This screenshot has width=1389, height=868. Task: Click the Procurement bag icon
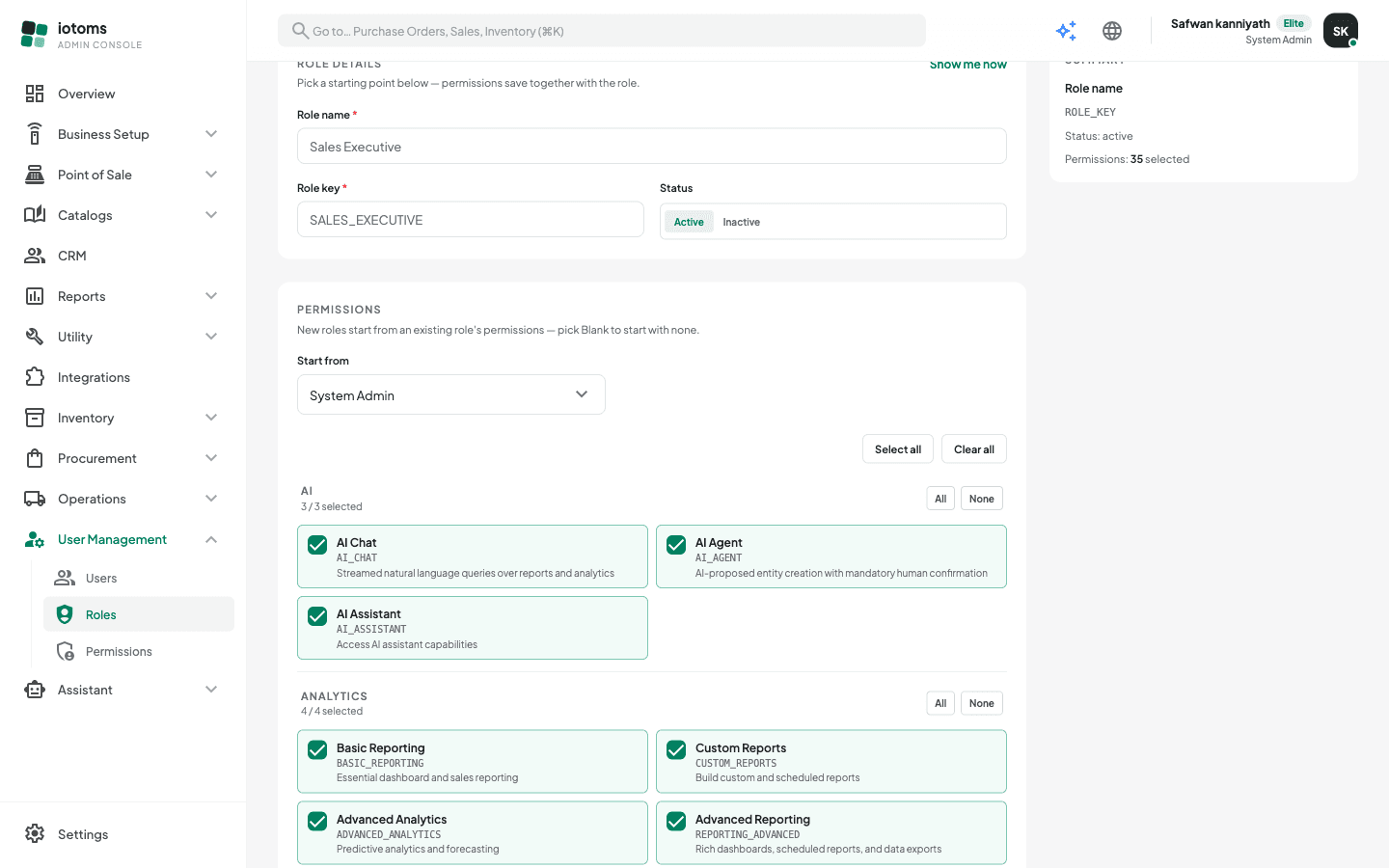pos(35,458)
